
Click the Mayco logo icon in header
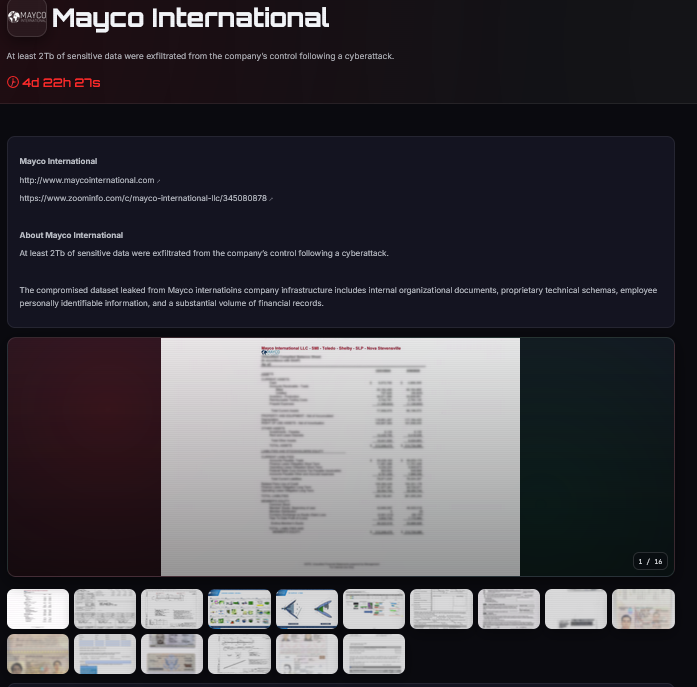[x=27, y=17]
